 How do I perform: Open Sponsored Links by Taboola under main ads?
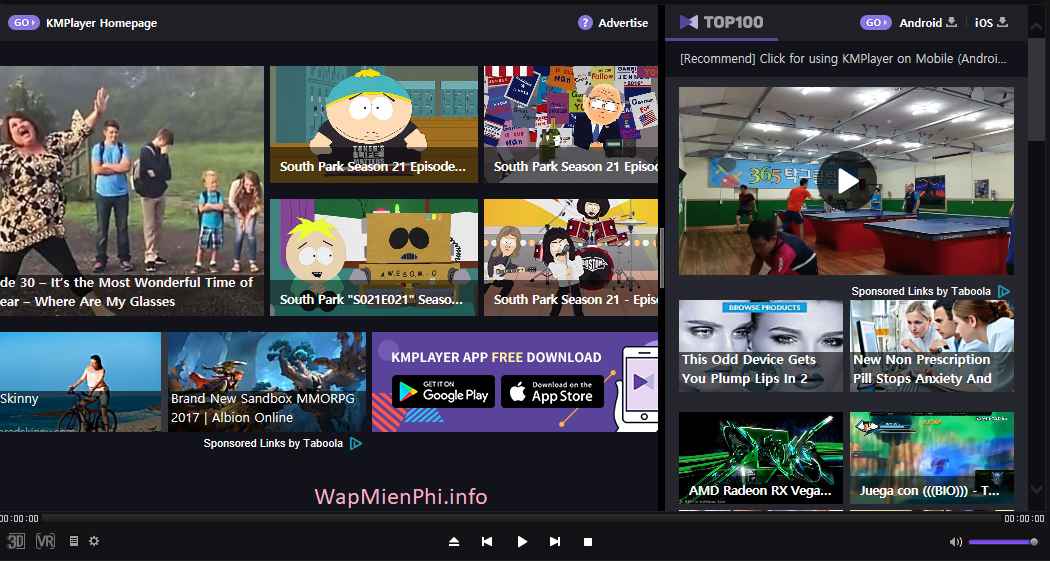tap(273, 443)
